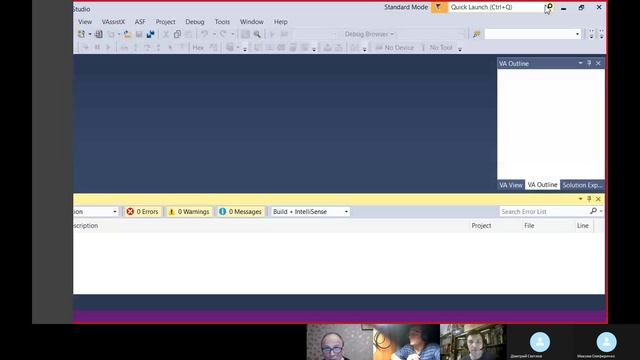Sort by the Project column header
640x360 pixels.
click(481, 225)
